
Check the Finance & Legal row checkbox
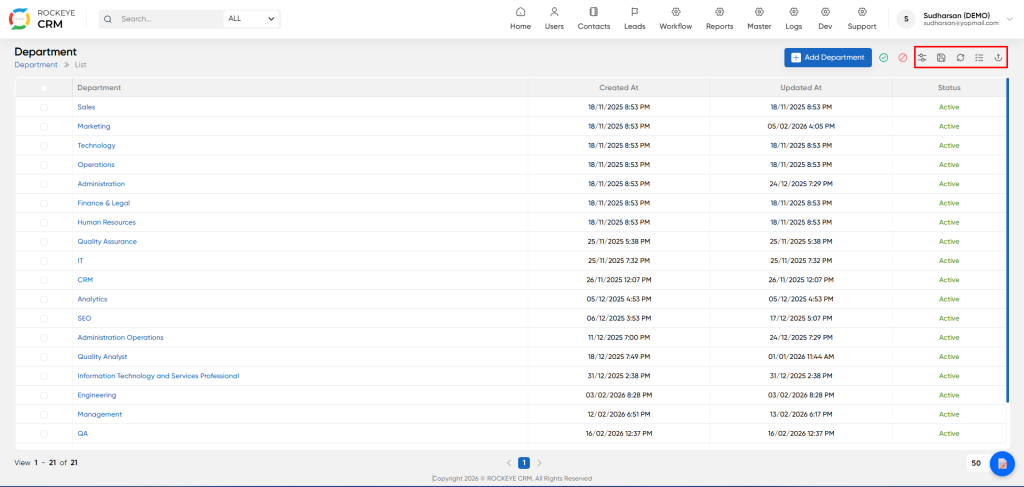(44, 203)
